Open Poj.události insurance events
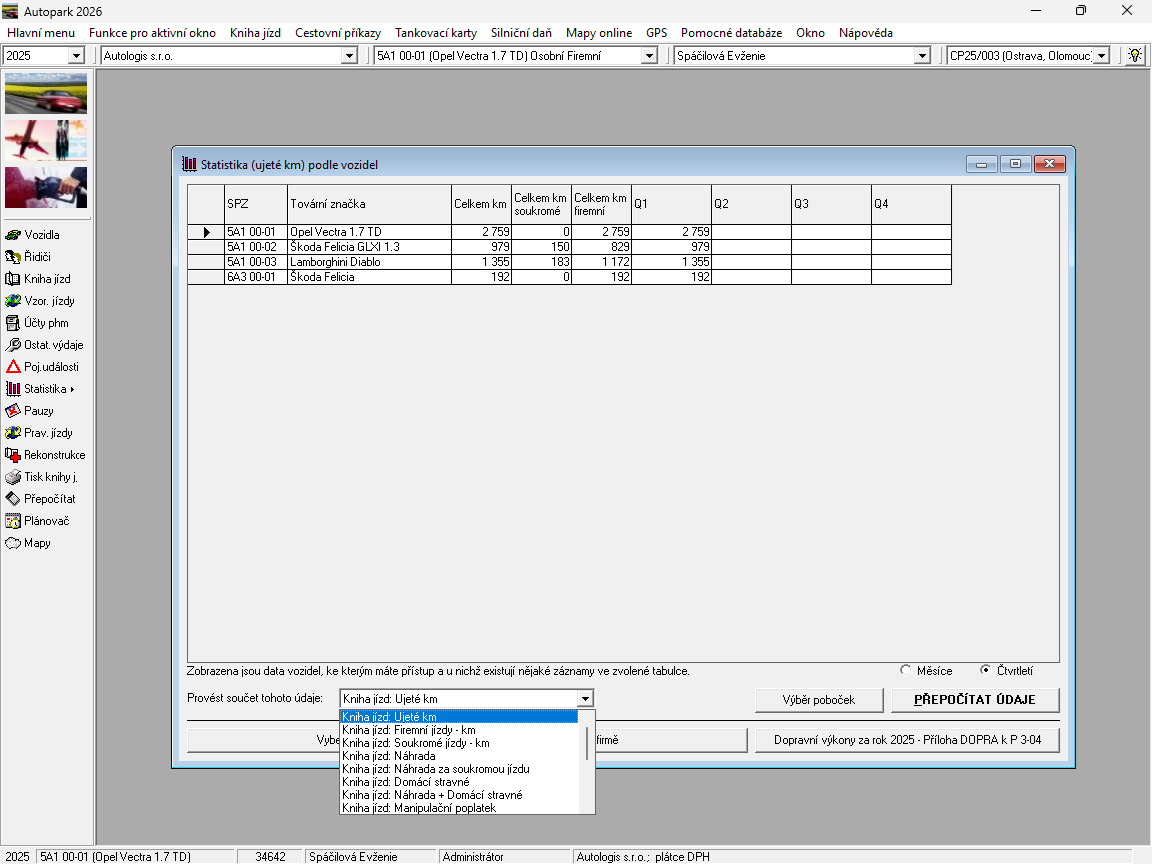This screenshot has height=864, width=1152. (x=50, y=367)
